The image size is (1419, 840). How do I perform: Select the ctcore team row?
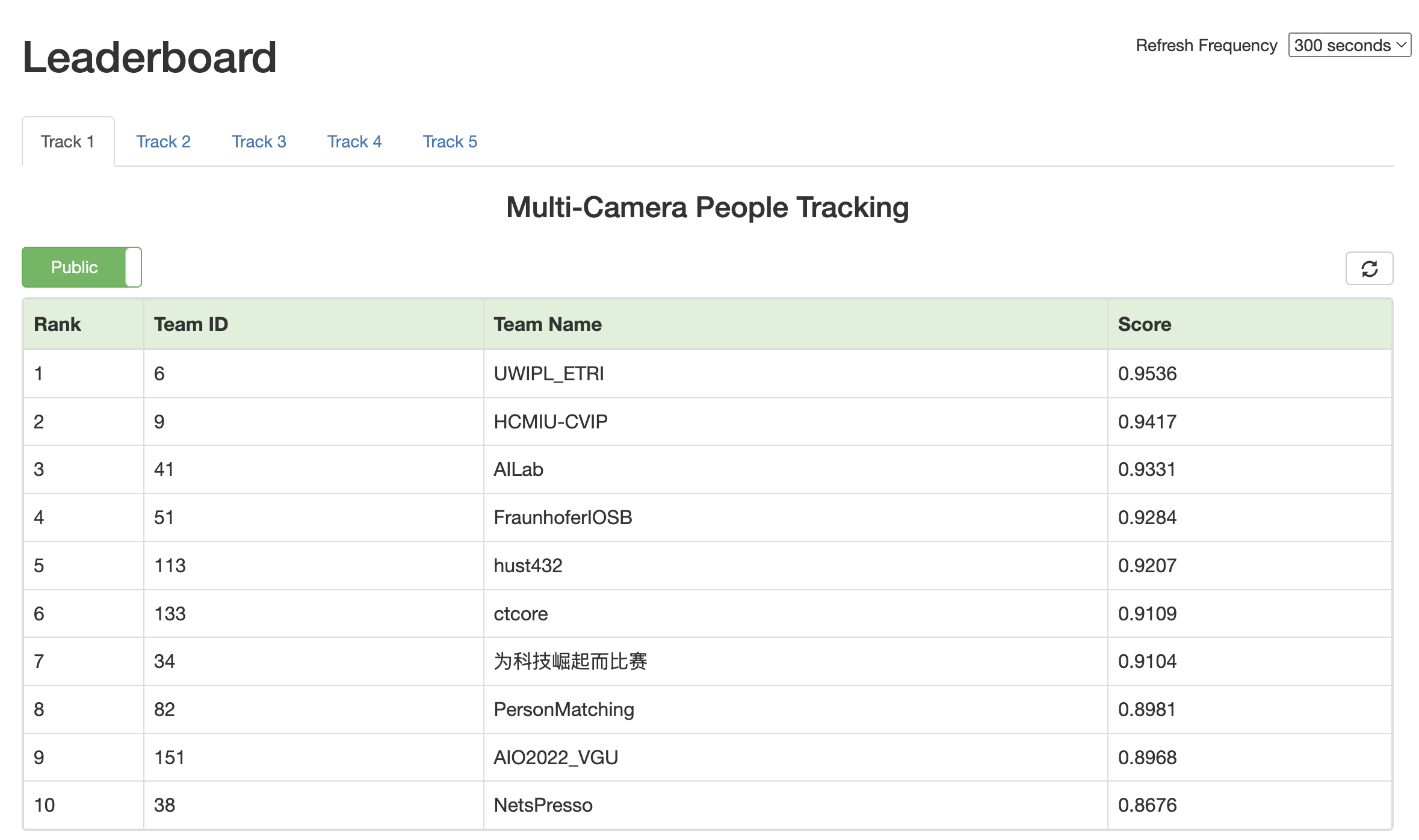tap(520, 614)
